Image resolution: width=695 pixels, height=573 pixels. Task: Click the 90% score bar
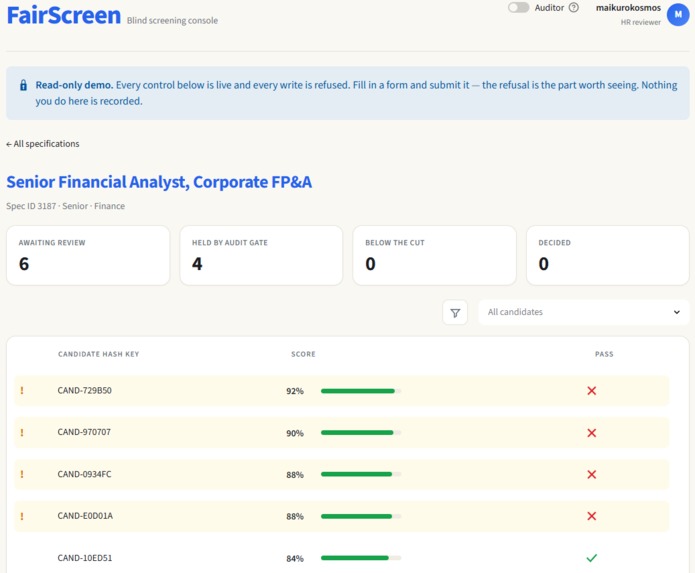click(x=361, y=433)
